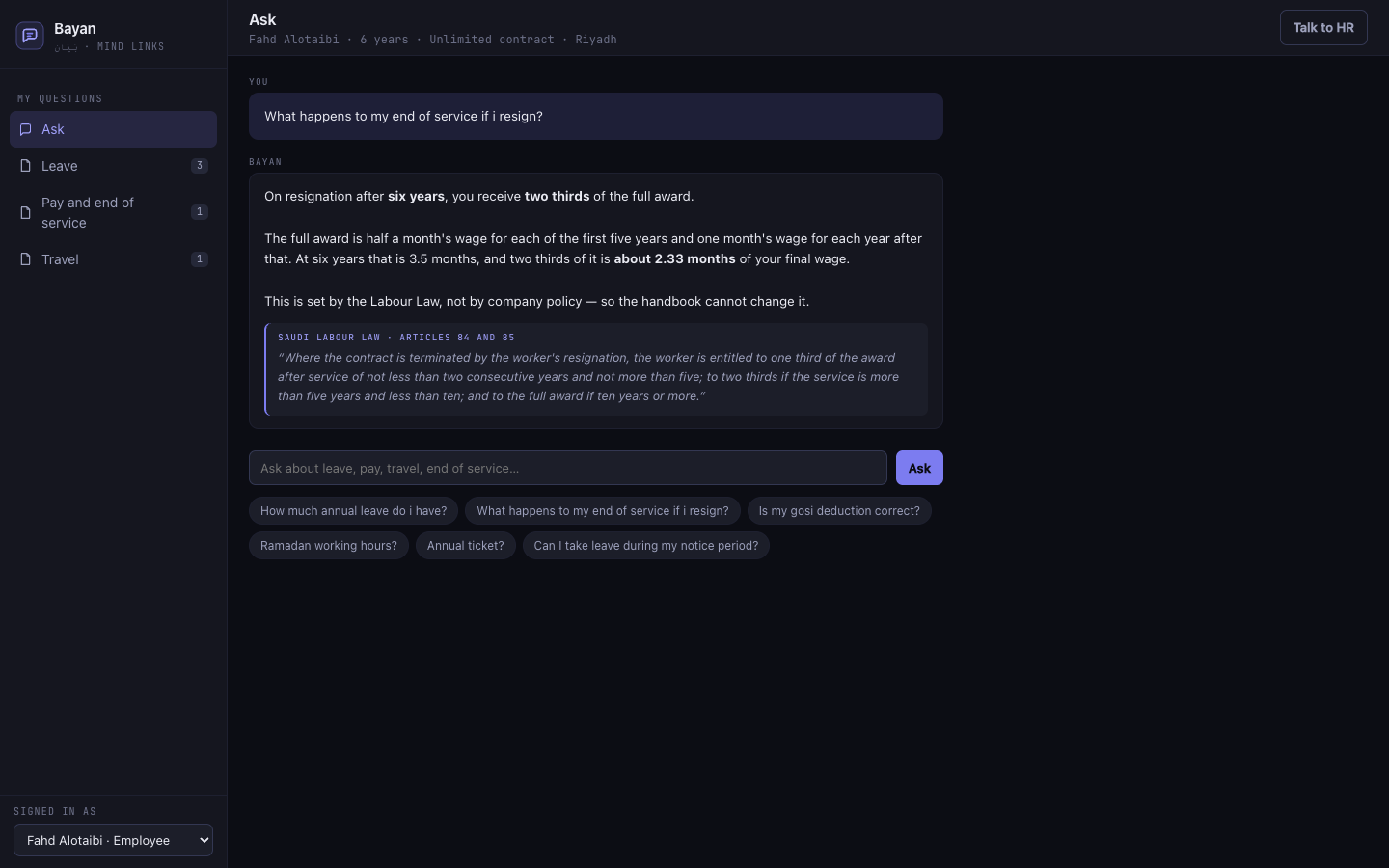The width and height of the screenshot is (1389, 868).
Task: Open the signed-in user dropdown
Action: (x=113, y=840)
